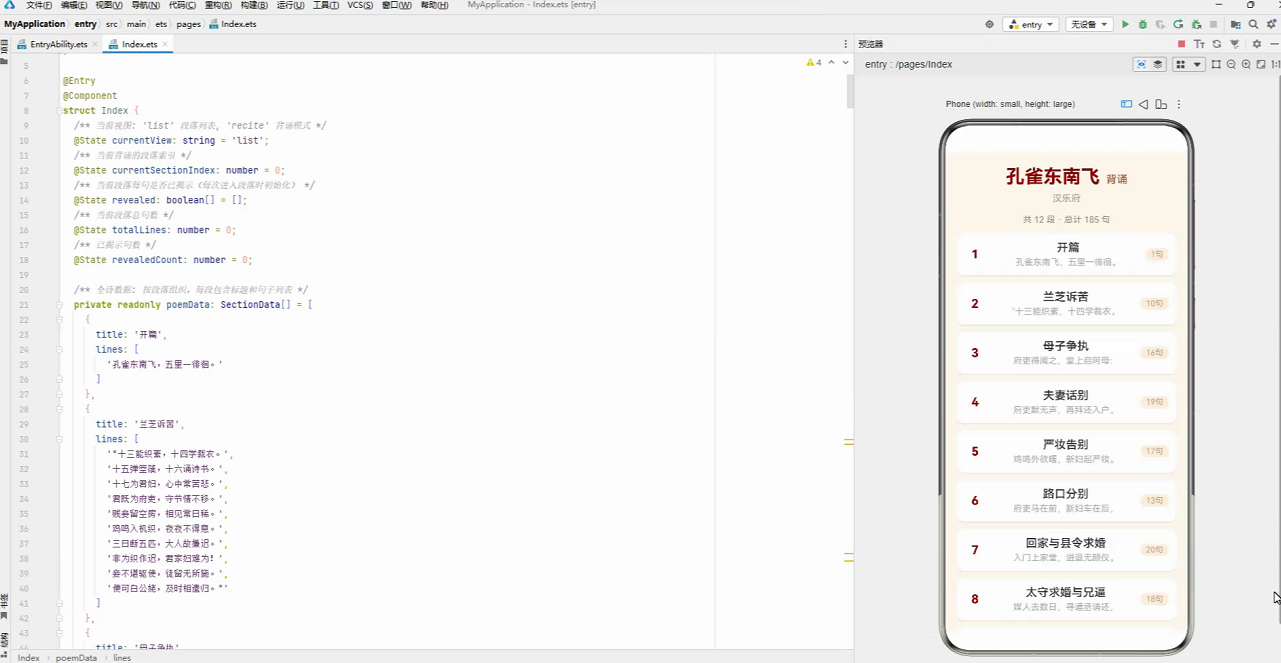Click the multi-device icon above phone preview
The height and width of the screenshot is (663, 1281).
coord(1161,104)
